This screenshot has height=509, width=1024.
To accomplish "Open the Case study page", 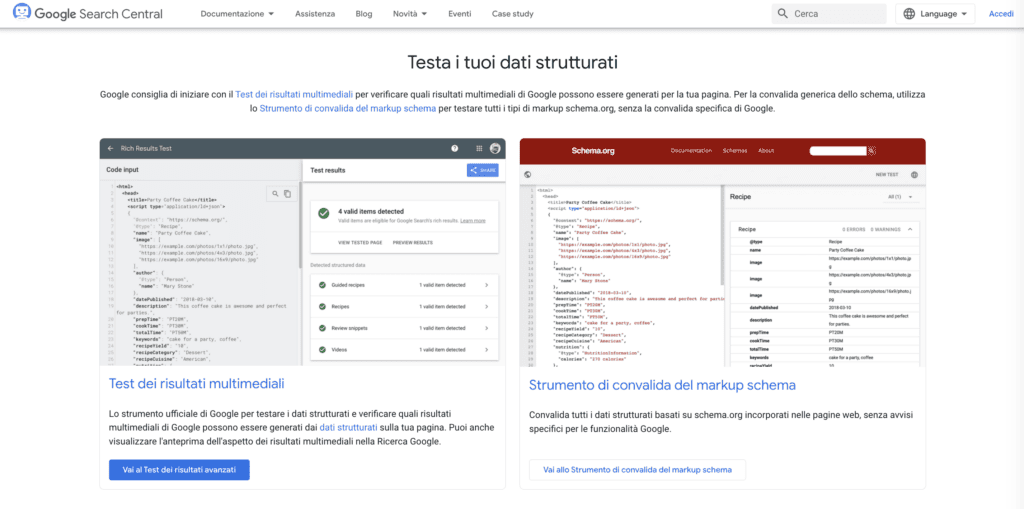I will (x=513, y=14).
